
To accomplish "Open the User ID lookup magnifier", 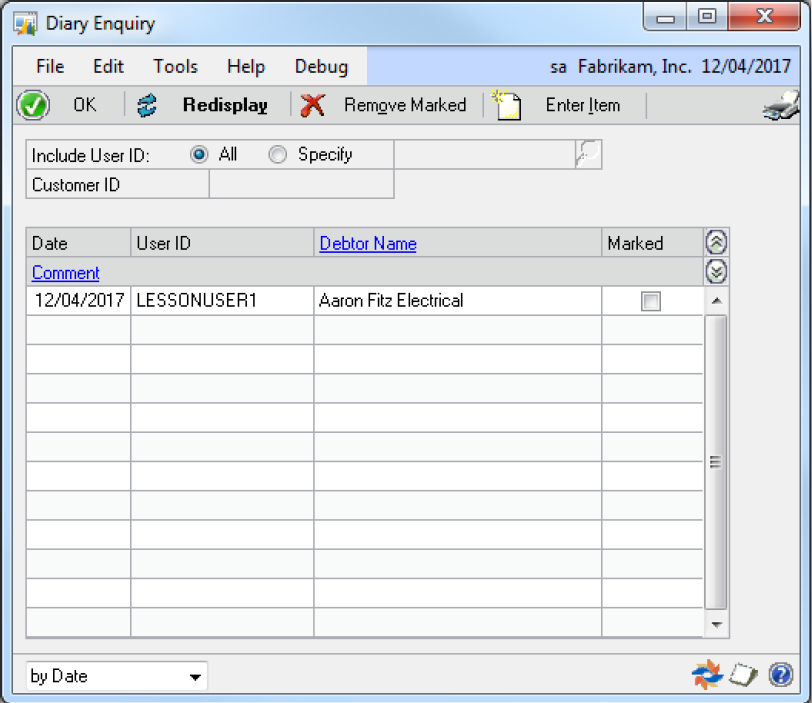I will tap(588, 154).
